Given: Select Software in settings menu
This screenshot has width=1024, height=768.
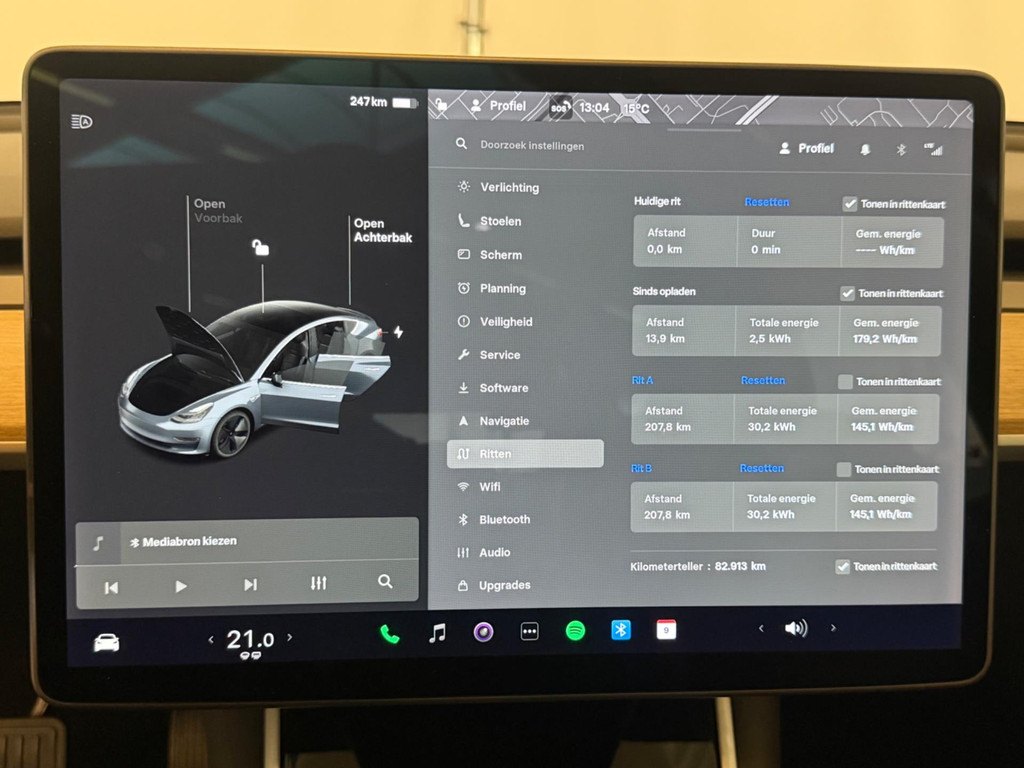Looking at the screenshot, I should [x=503, y=388].
